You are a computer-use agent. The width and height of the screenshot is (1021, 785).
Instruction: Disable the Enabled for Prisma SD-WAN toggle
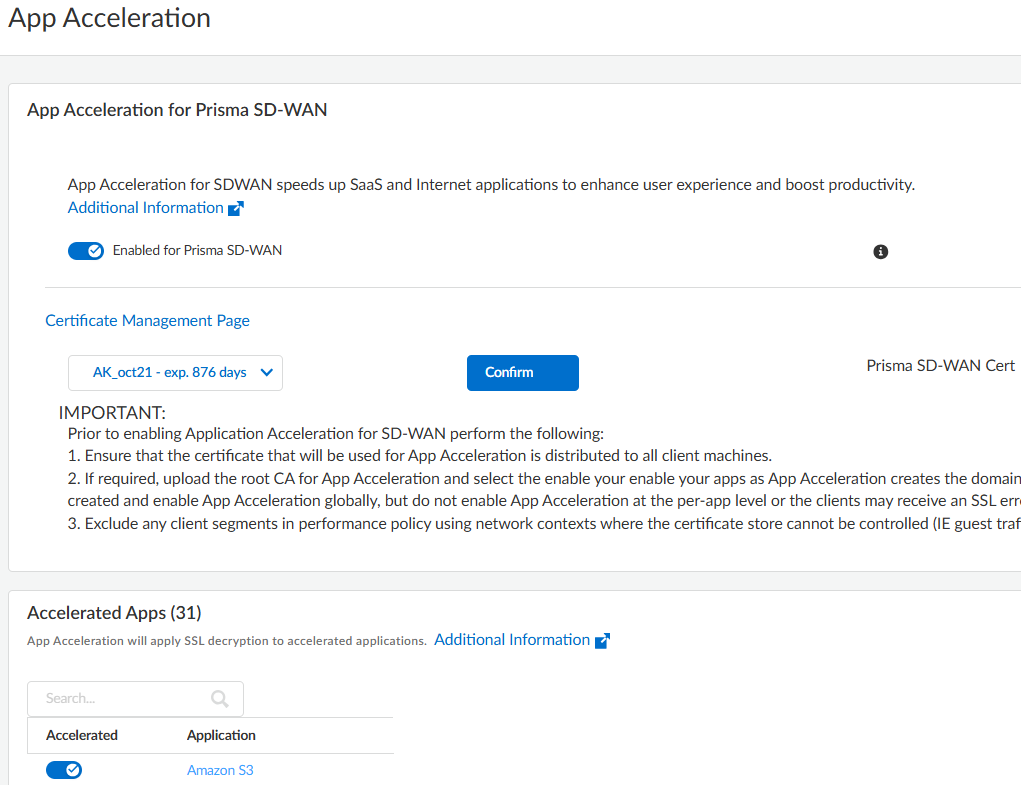click(85, 251)
